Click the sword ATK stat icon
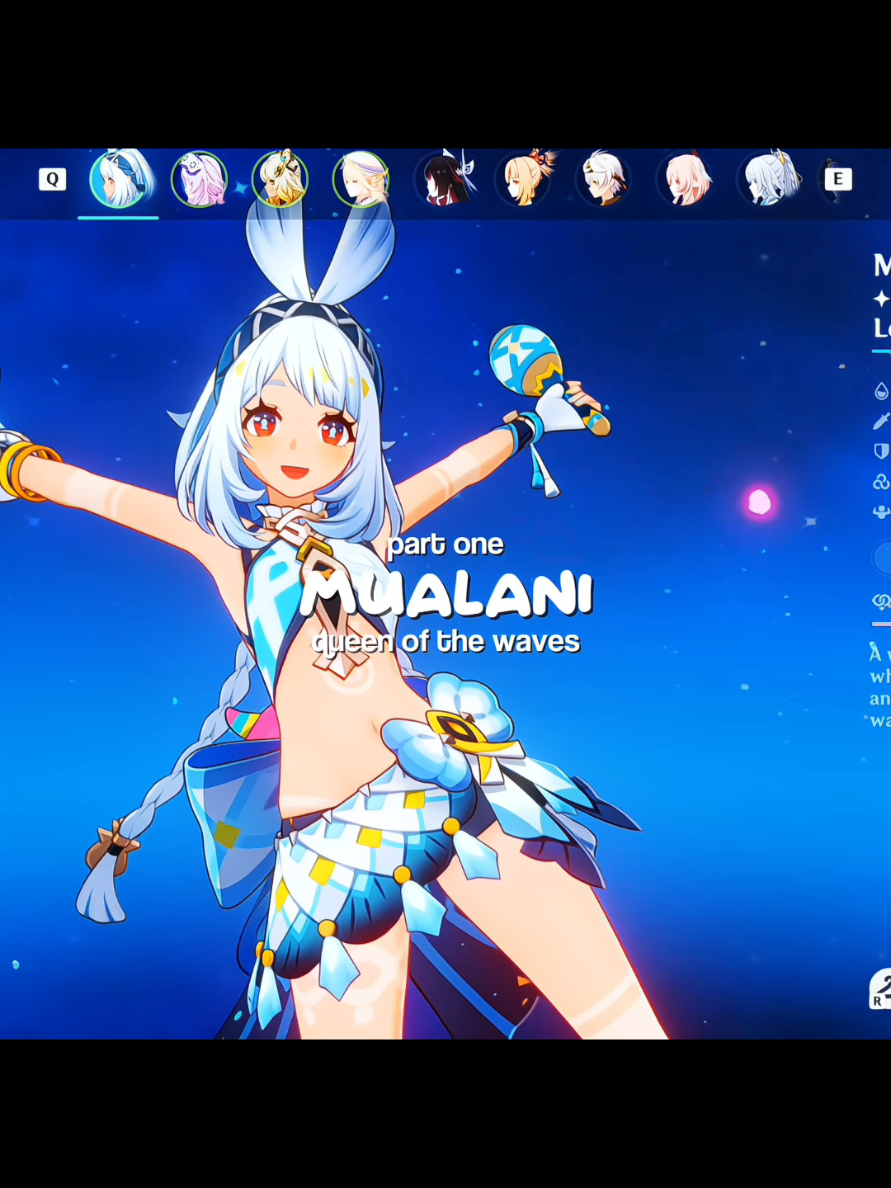The width and height of the screenshot is (891, 1188). pyautogui.click(x=881, y=421)
